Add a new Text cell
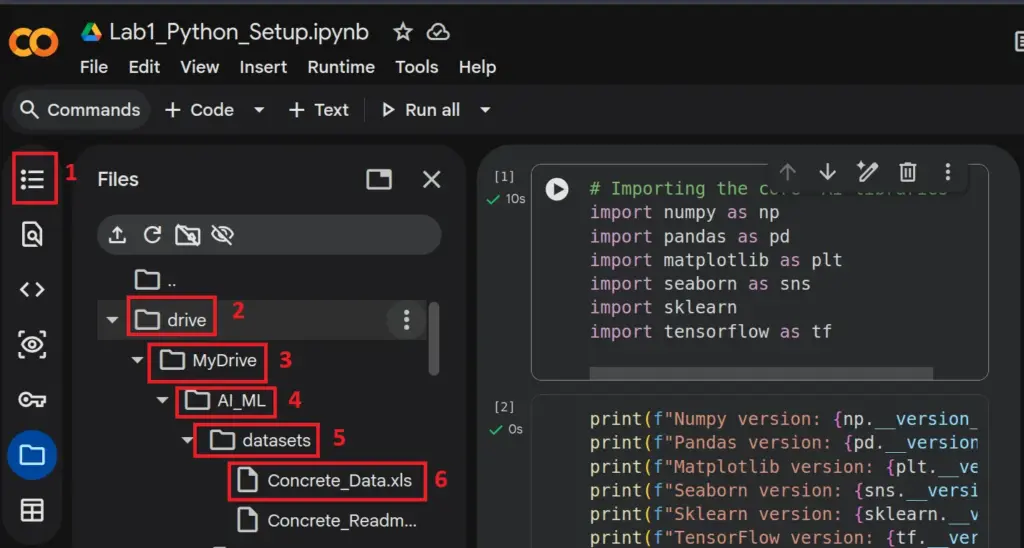This screenshot has width=1024, height=548. 319,110
